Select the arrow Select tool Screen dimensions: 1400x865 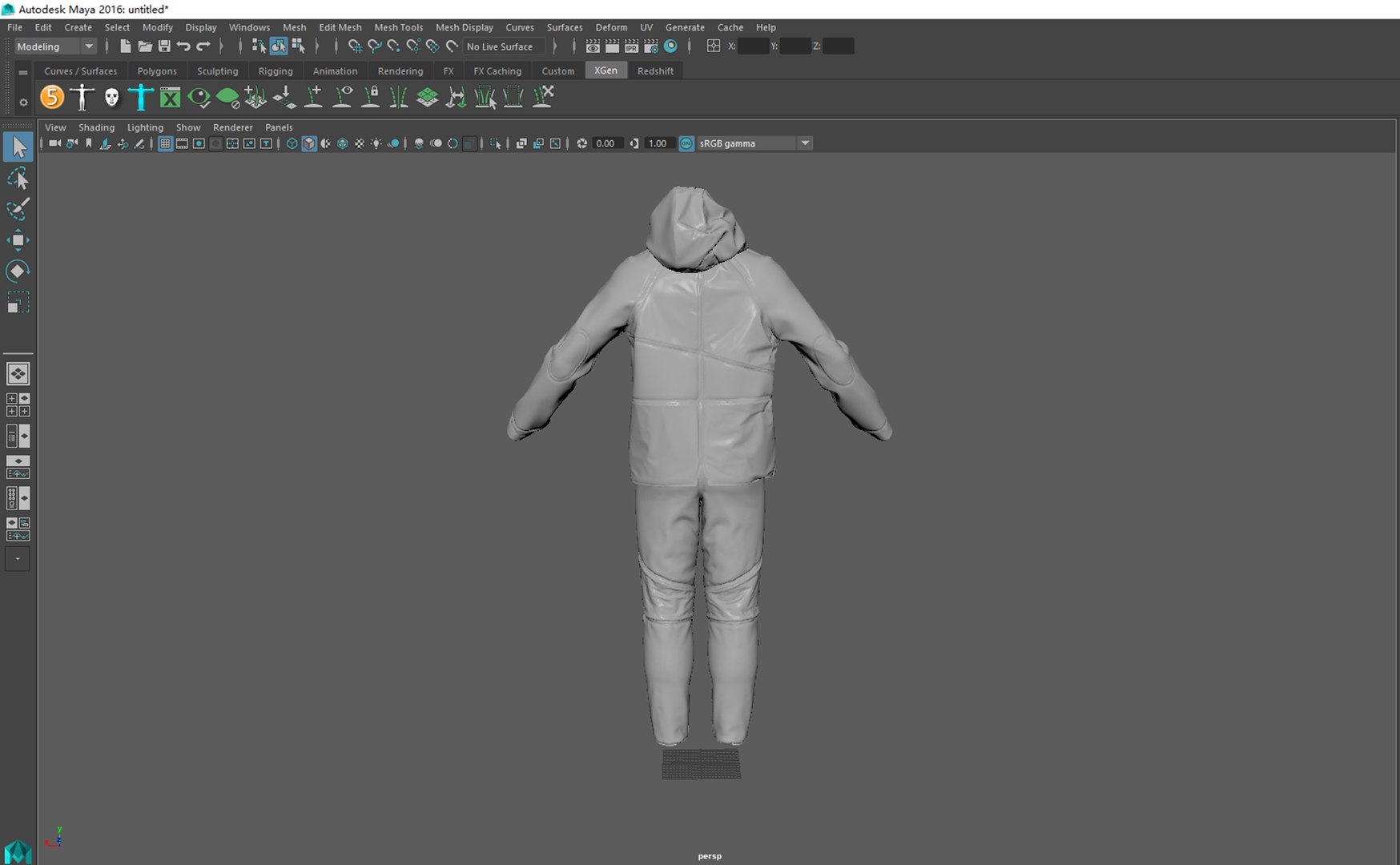pyautogui.click(x=18, y=147)
